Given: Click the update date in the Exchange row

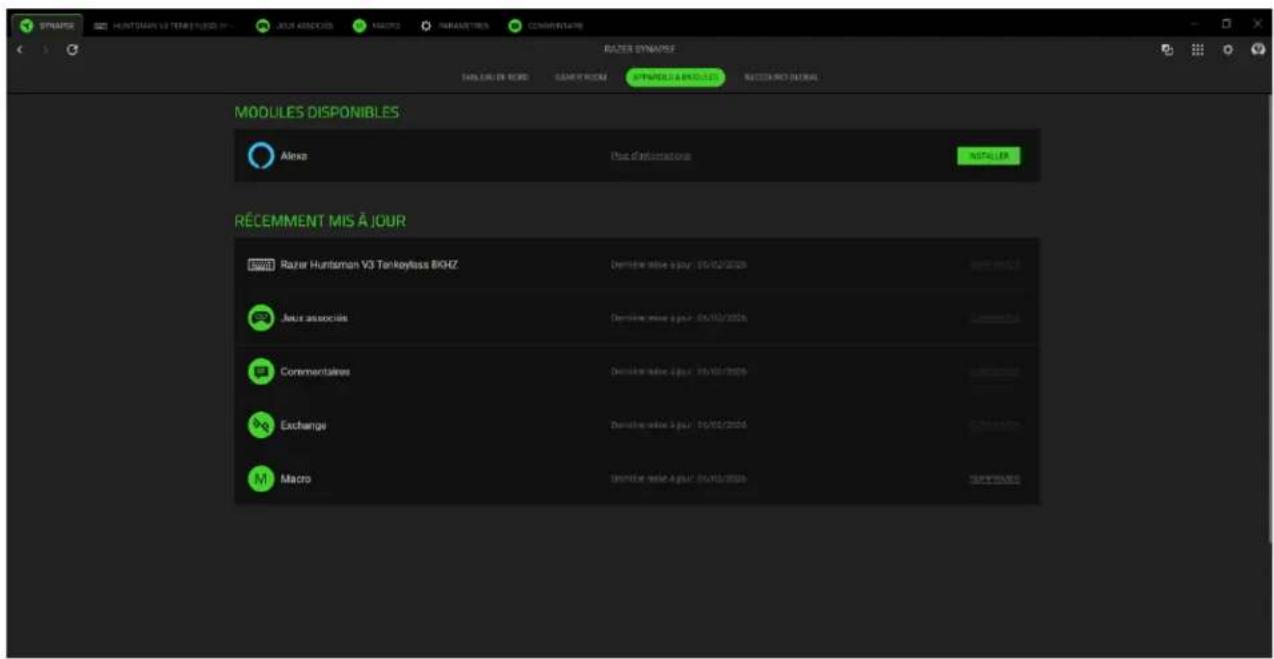Looking at the screenshot, I should pos(679,425).
